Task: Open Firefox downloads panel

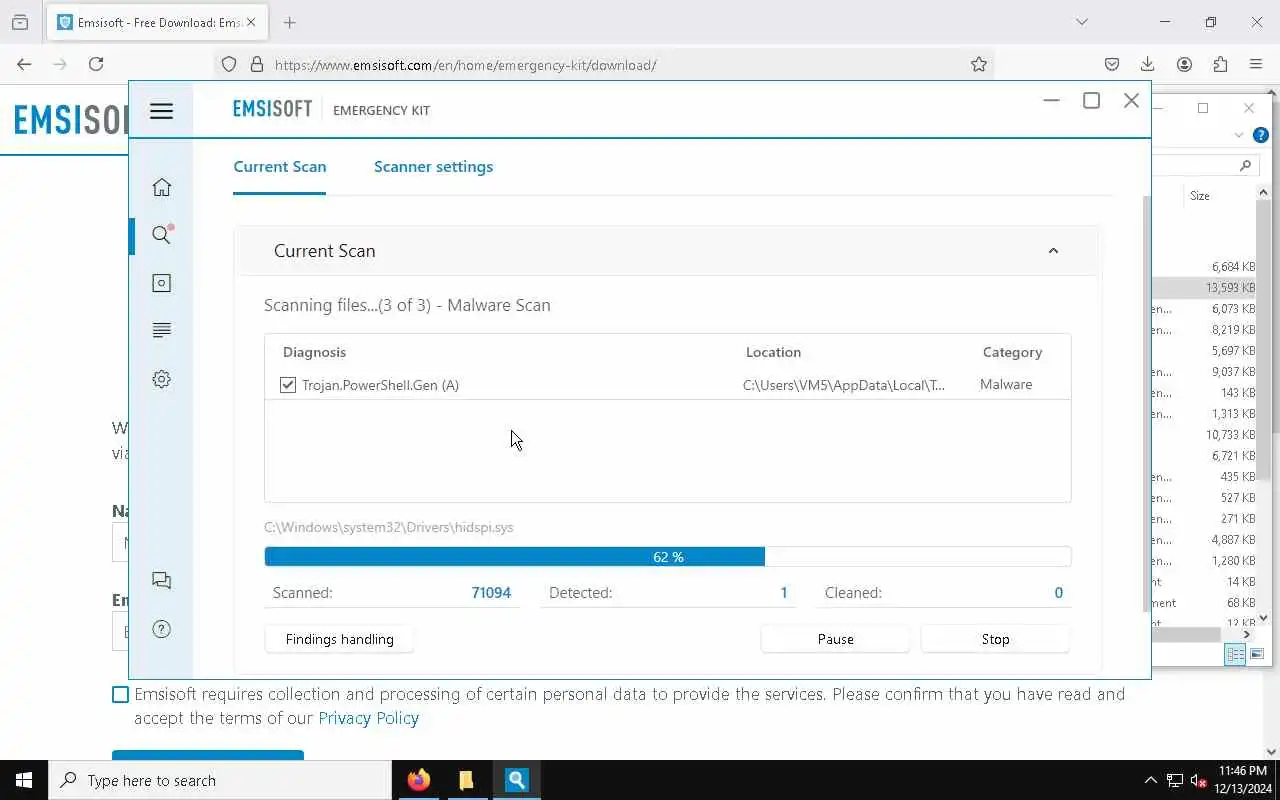Action: (1148, 64)
